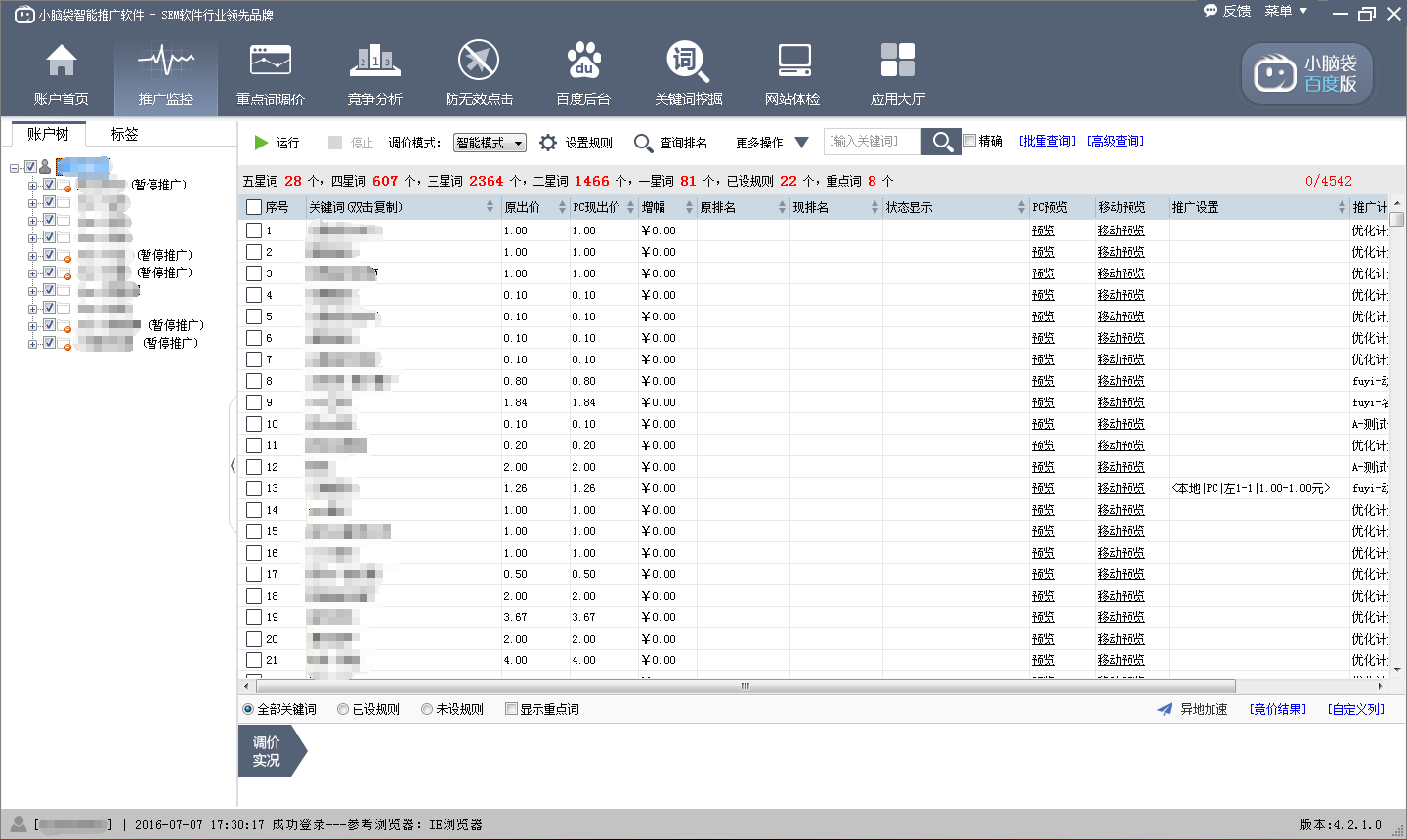Click the search magnifier button
Image resolution: width=1407 pixels, height=840 pixels.
pyautogui.click(x=941, y=142)
